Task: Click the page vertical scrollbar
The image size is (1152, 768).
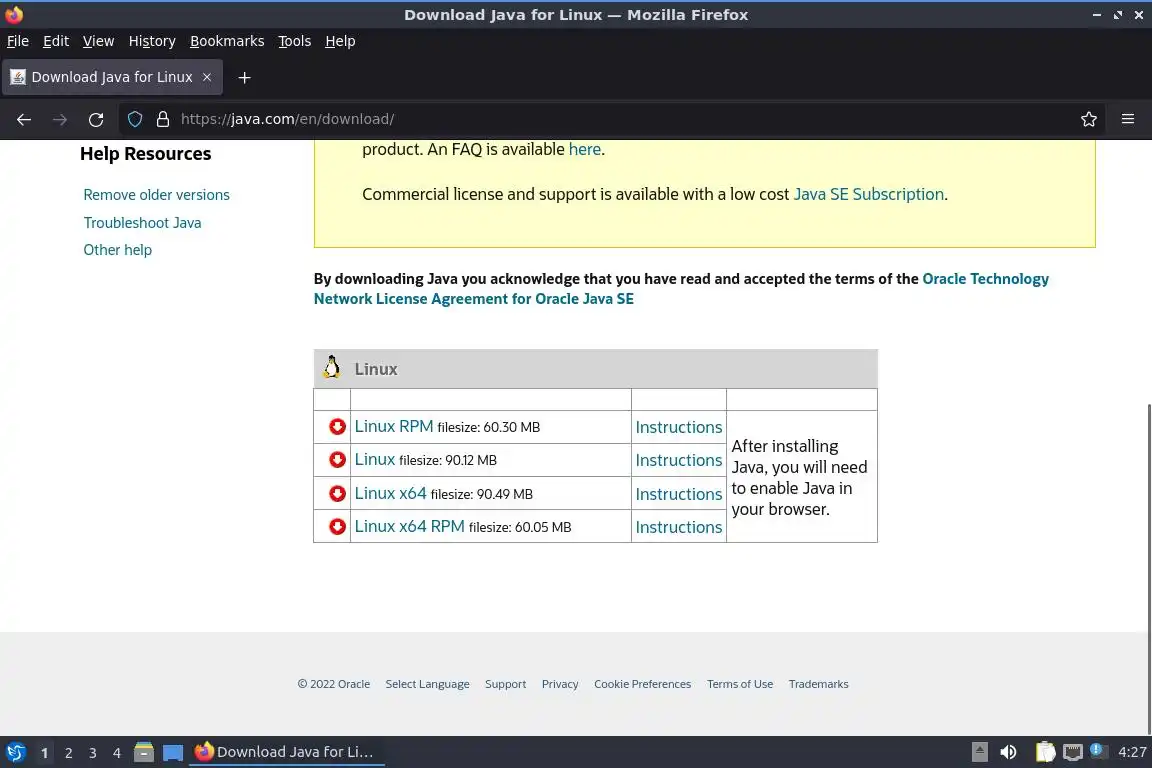Action: point(1148,568)
